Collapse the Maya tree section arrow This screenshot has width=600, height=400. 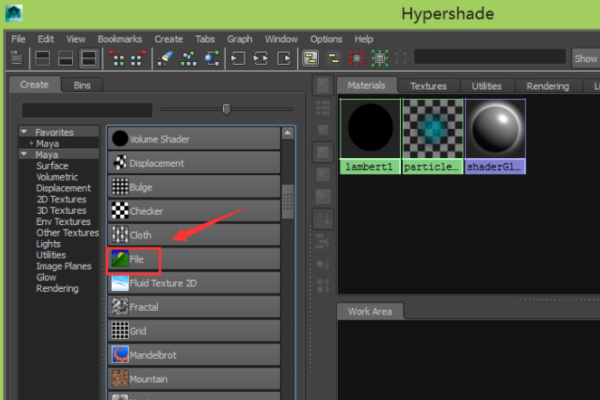point(24,154)
